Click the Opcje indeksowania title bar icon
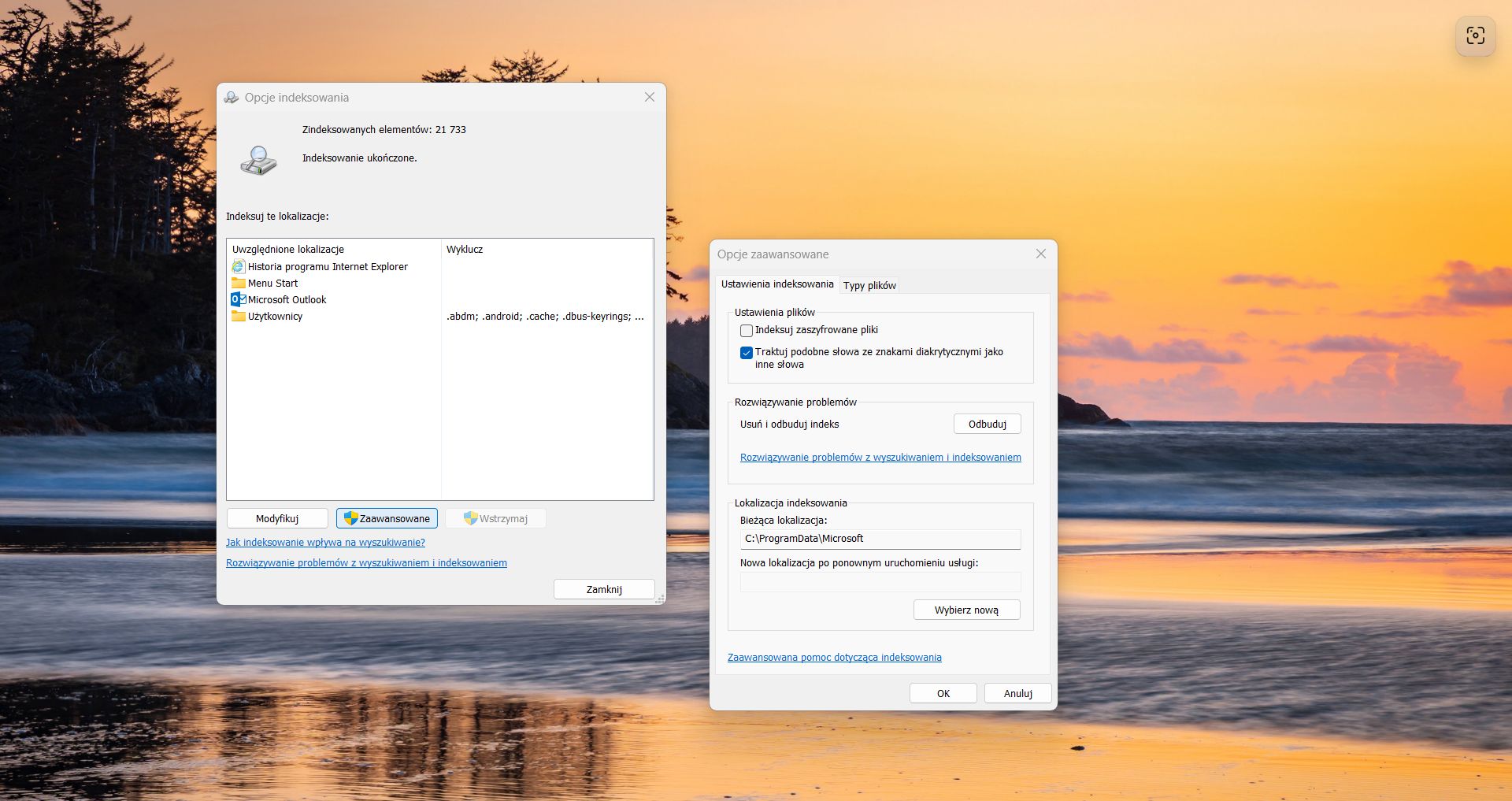Image resolution: width=1512 pixels, height=801 pixels. pyautogui.click(x=232, y=98)
